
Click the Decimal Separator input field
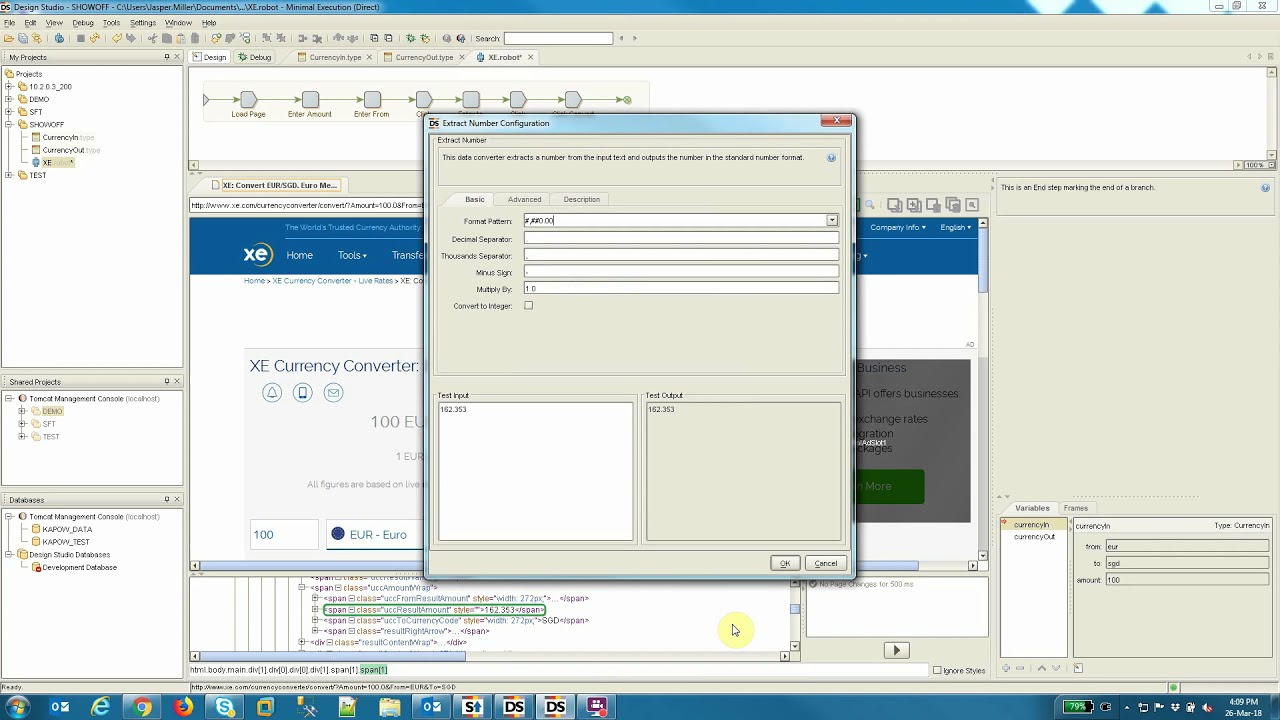click(x=681, y=238)
